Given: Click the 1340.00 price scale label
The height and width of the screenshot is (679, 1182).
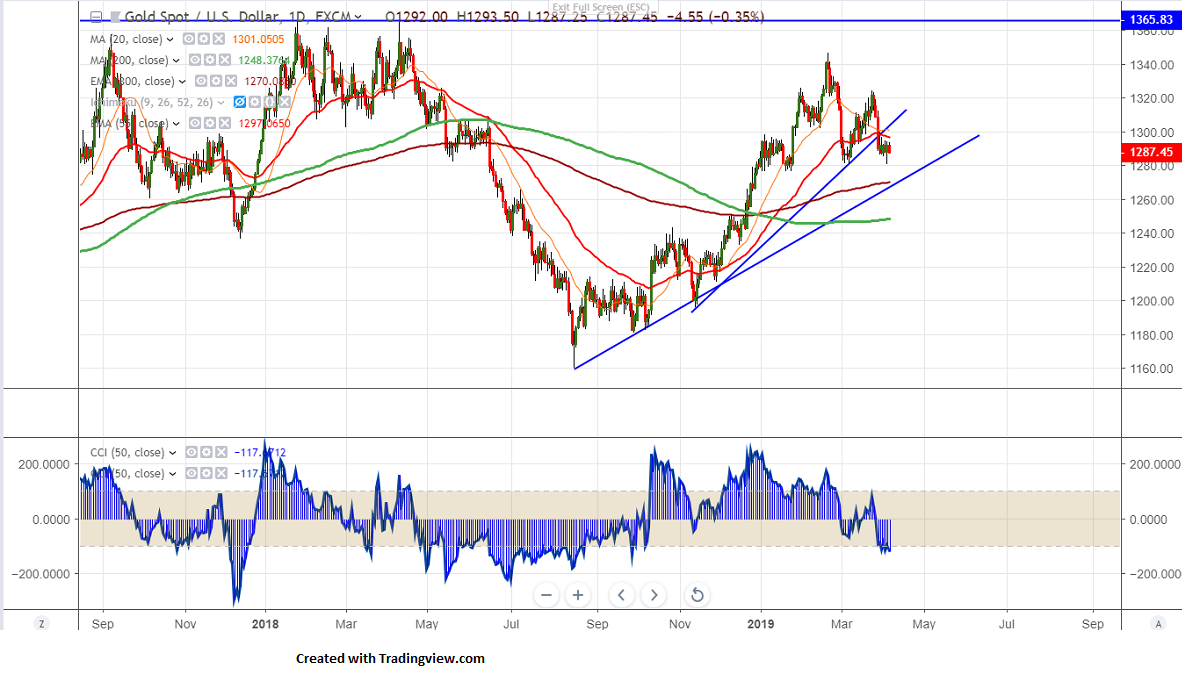Looking at the screenshot, I should [x=1151, y=65].
